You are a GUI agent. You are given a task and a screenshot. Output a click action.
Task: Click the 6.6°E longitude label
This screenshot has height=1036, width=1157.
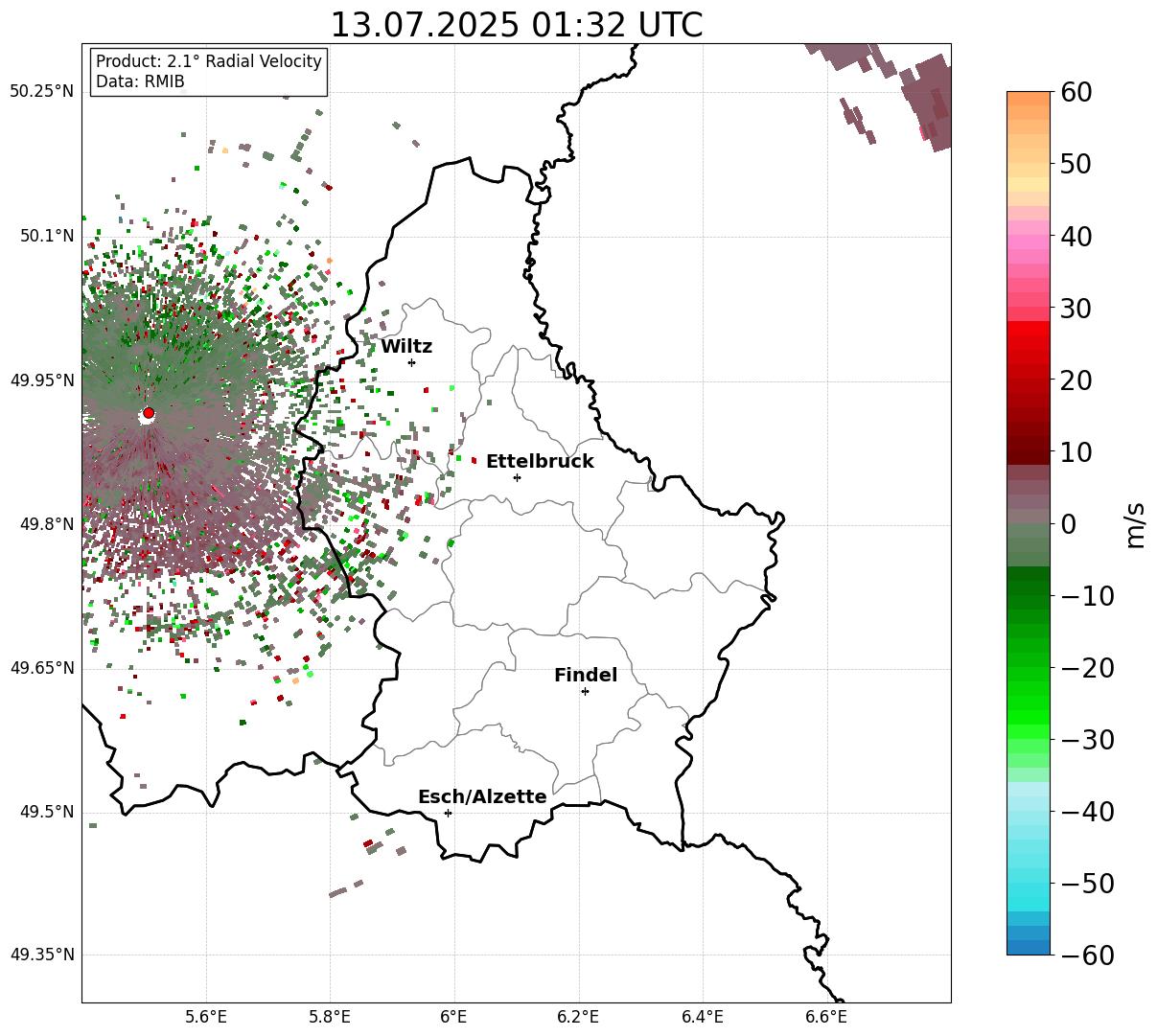(826, 1017)
